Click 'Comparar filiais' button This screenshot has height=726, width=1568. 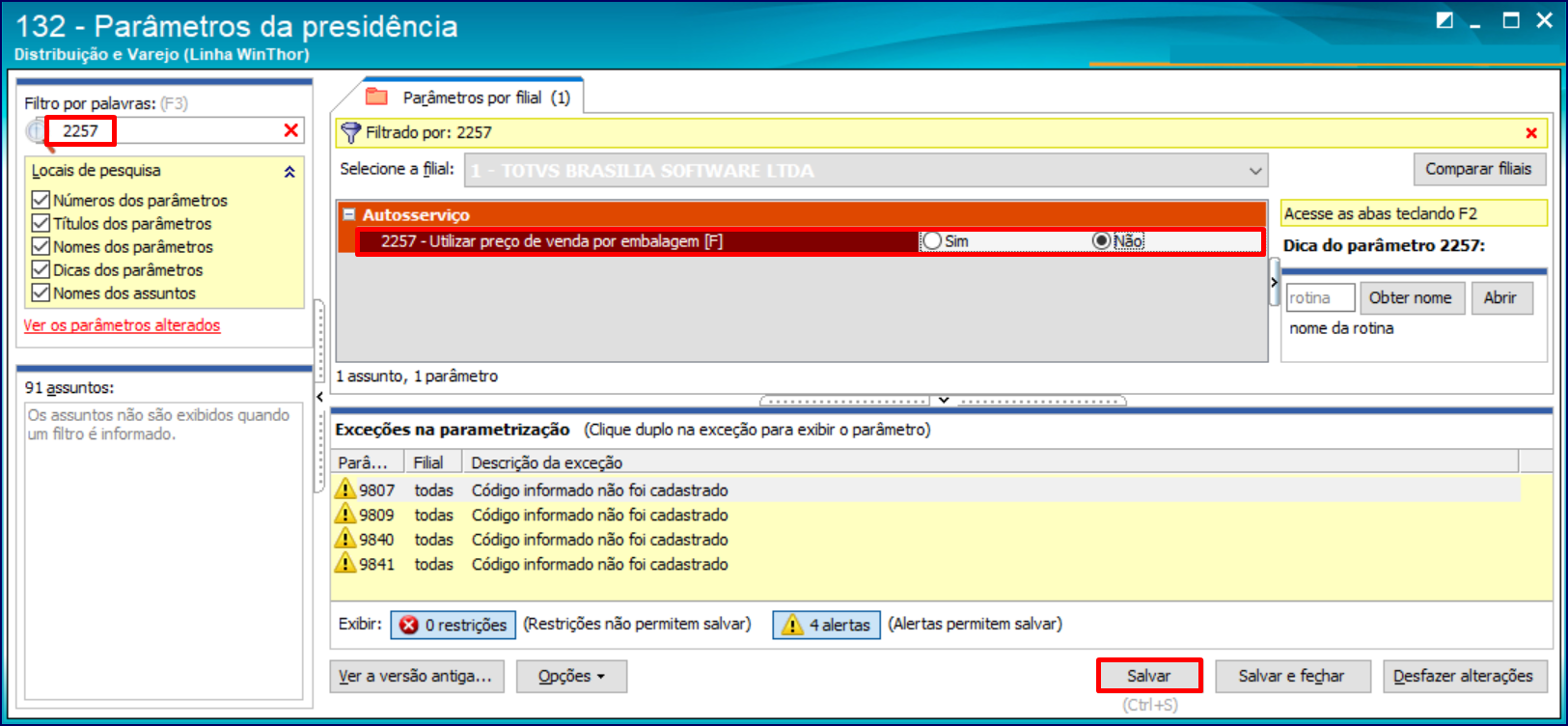(1478, 169)
